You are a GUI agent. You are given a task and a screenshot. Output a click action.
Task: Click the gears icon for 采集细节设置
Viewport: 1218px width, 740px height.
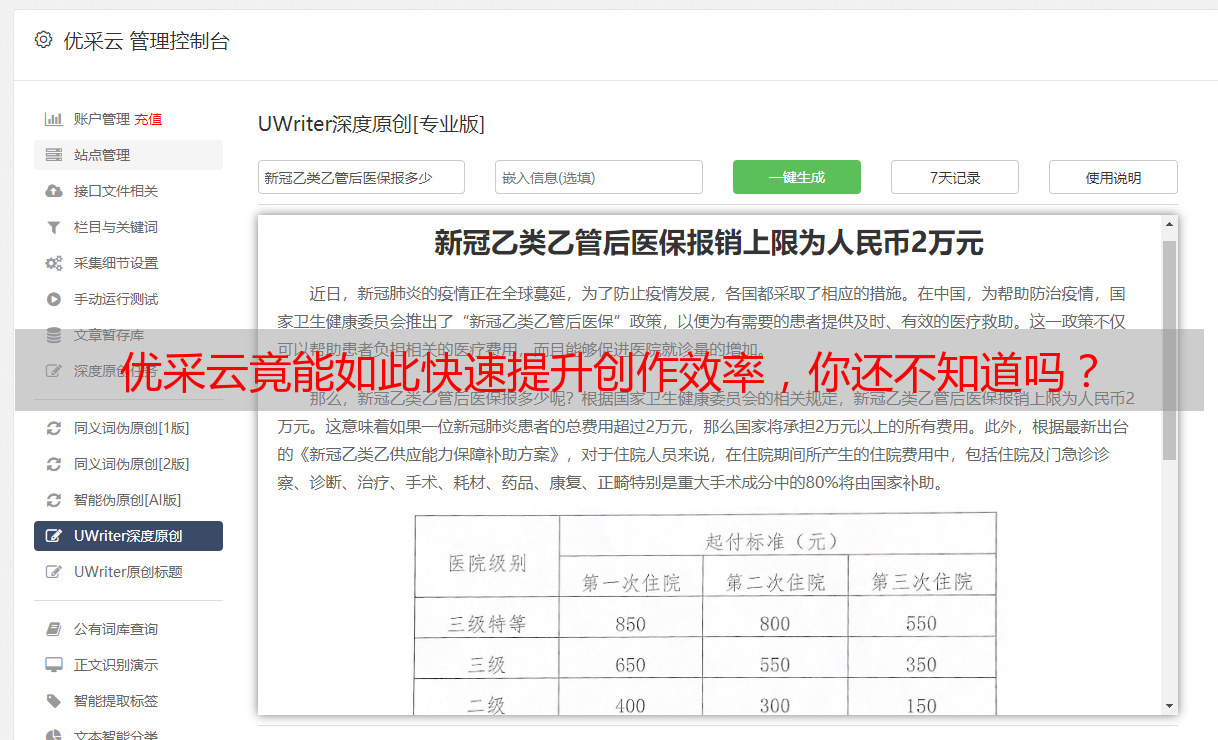point(54,263)
